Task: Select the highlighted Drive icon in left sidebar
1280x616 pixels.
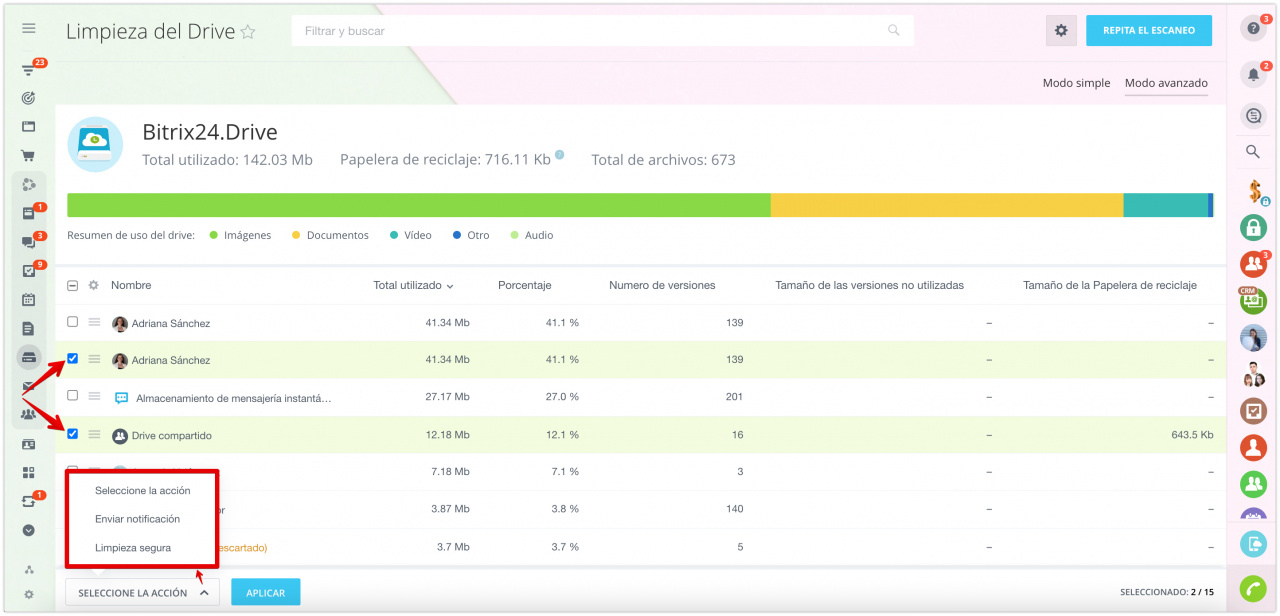Action: 29,357
